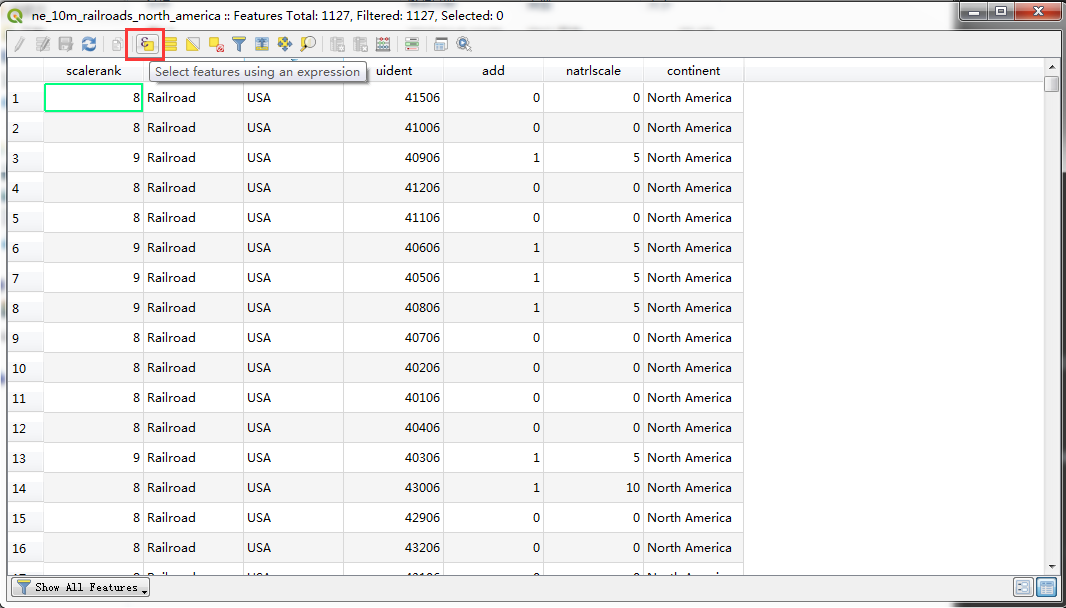
Task: Sort by the add column header
Action: click(x=493, y=71)
